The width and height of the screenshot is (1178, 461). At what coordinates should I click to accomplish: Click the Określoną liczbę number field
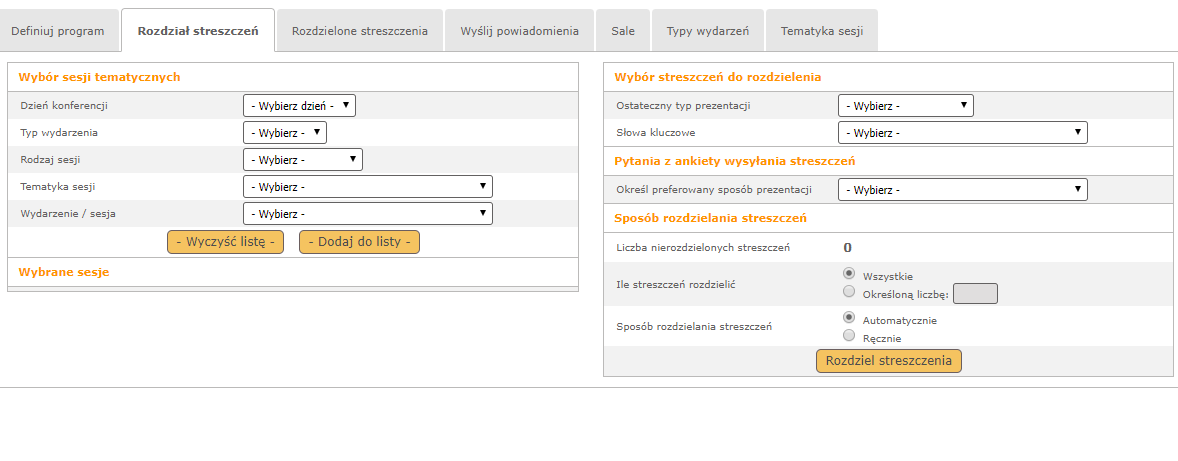pyautogui.click(x=975, y=294)
